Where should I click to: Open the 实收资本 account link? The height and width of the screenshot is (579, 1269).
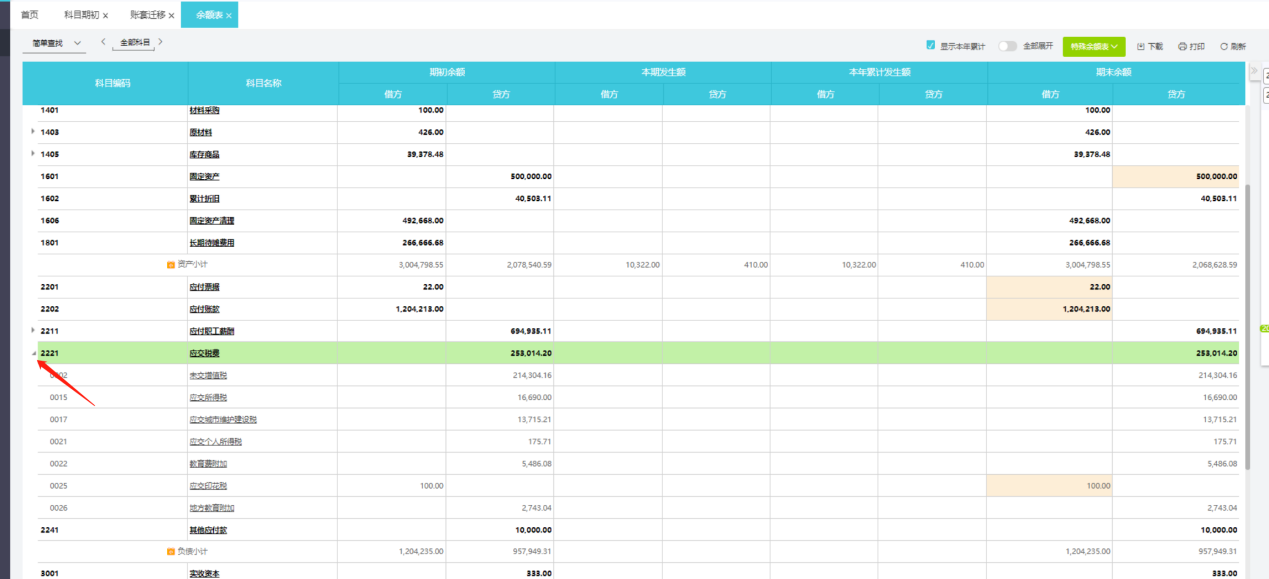(x=204, y=573)
